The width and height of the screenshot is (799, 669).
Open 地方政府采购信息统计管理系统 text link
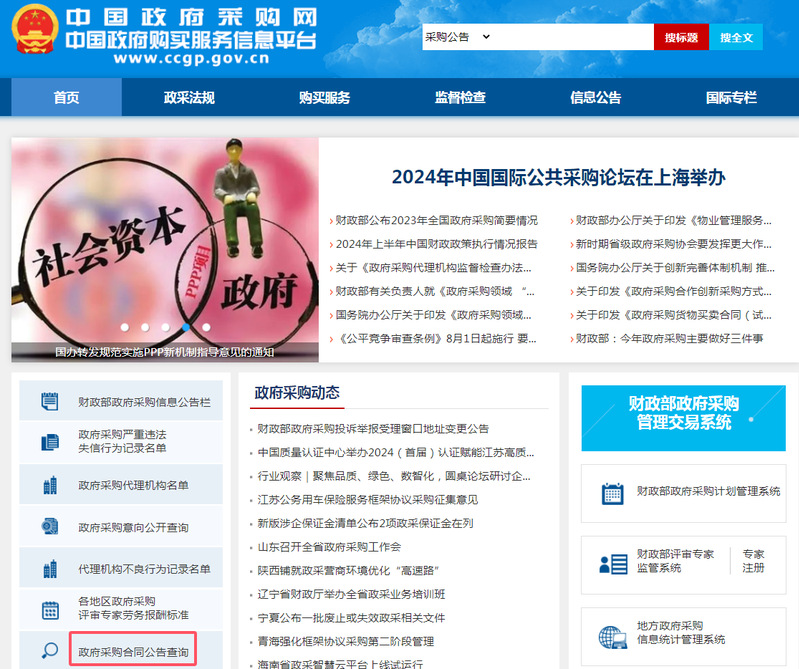click(681, 632)
